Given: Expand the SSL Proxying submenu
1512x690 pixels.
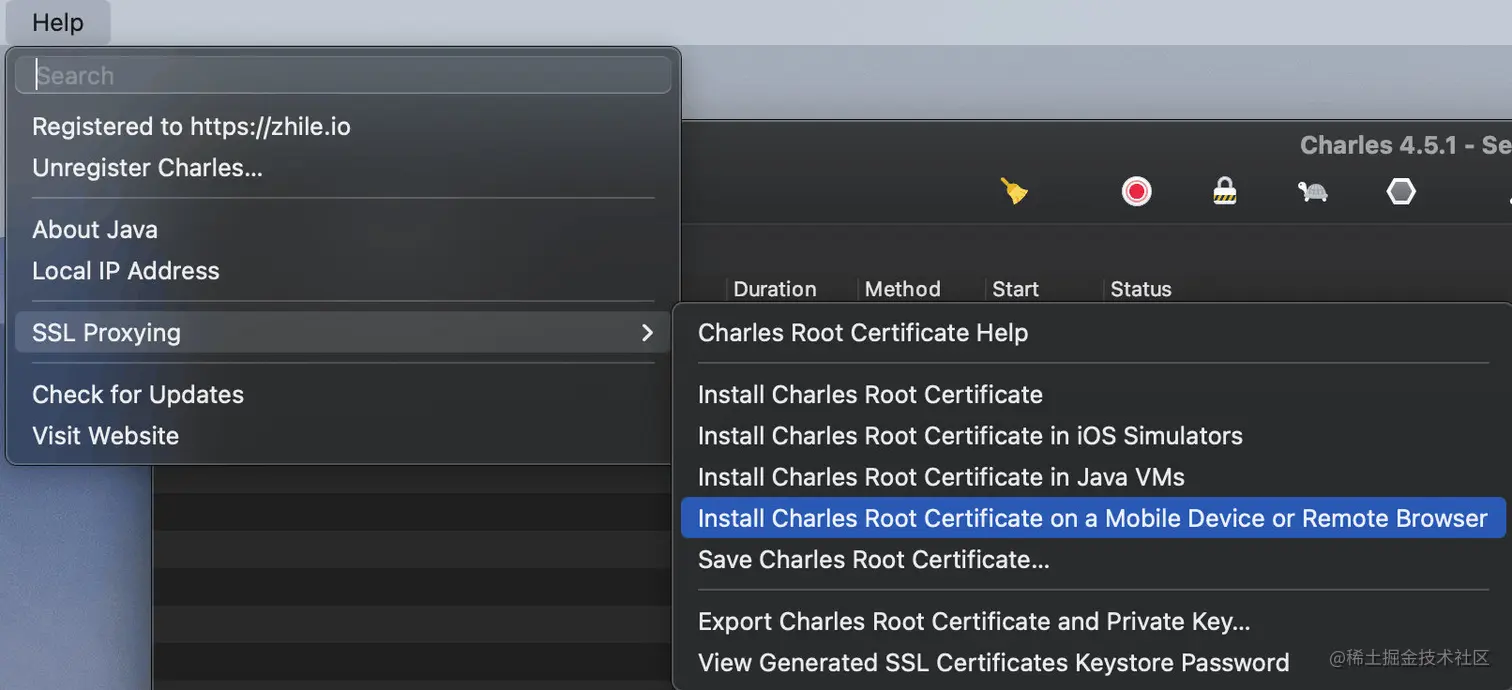Looking at the screenshot, I should (x=343, y=333).
